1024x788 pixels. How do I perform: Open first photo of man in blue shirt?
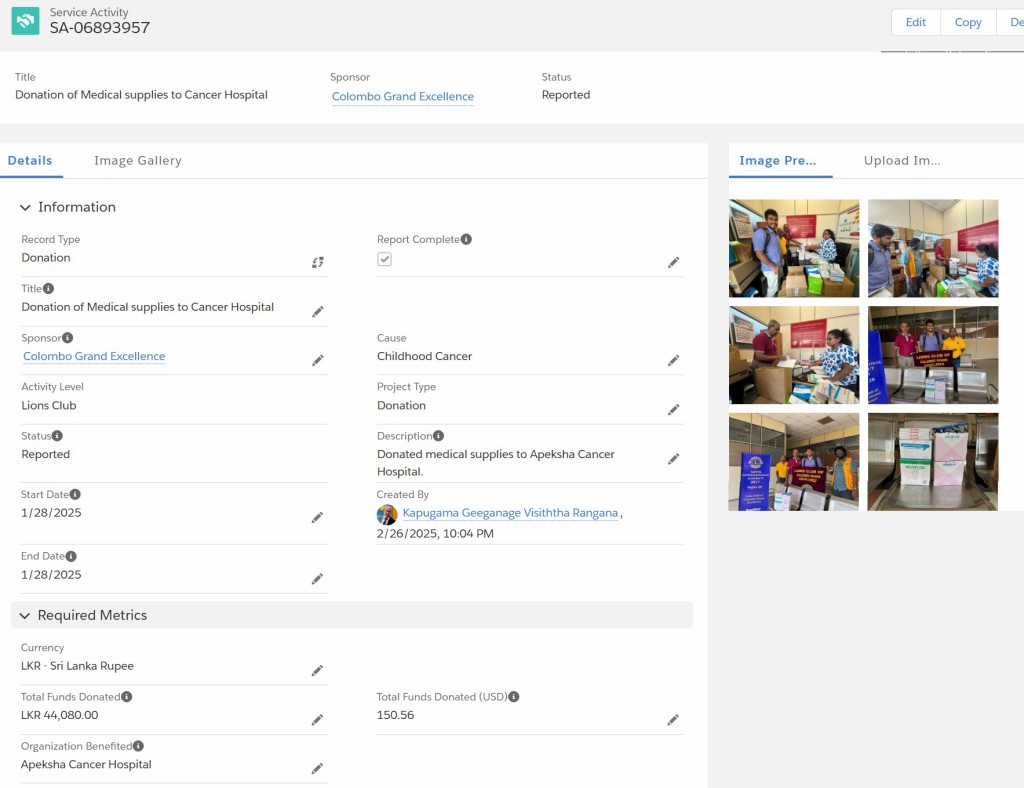[x=794, y=248]
